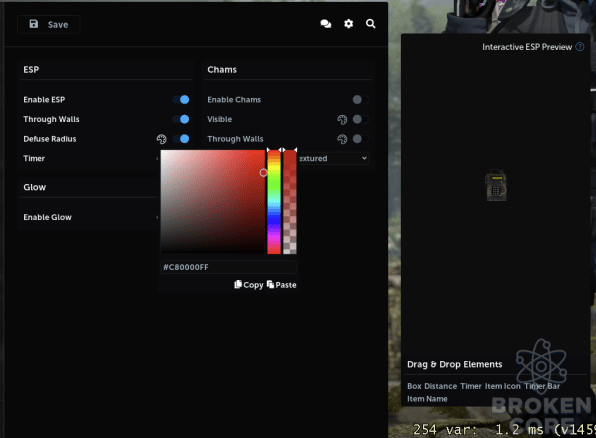The height and width of the screenshot is (438, 596).
Task: Click the bomb item icon in preview
Action: pos(496,185)
